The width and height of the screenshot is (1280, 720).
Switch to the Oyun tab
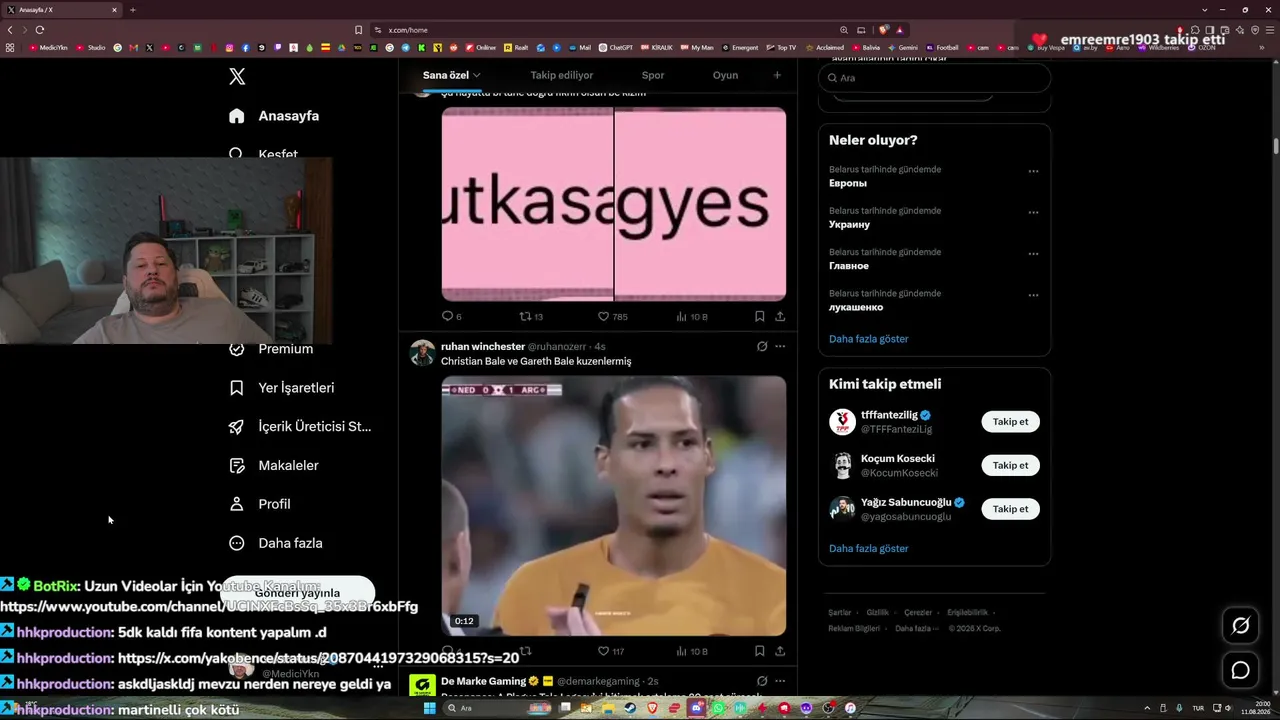pos(725,75)
